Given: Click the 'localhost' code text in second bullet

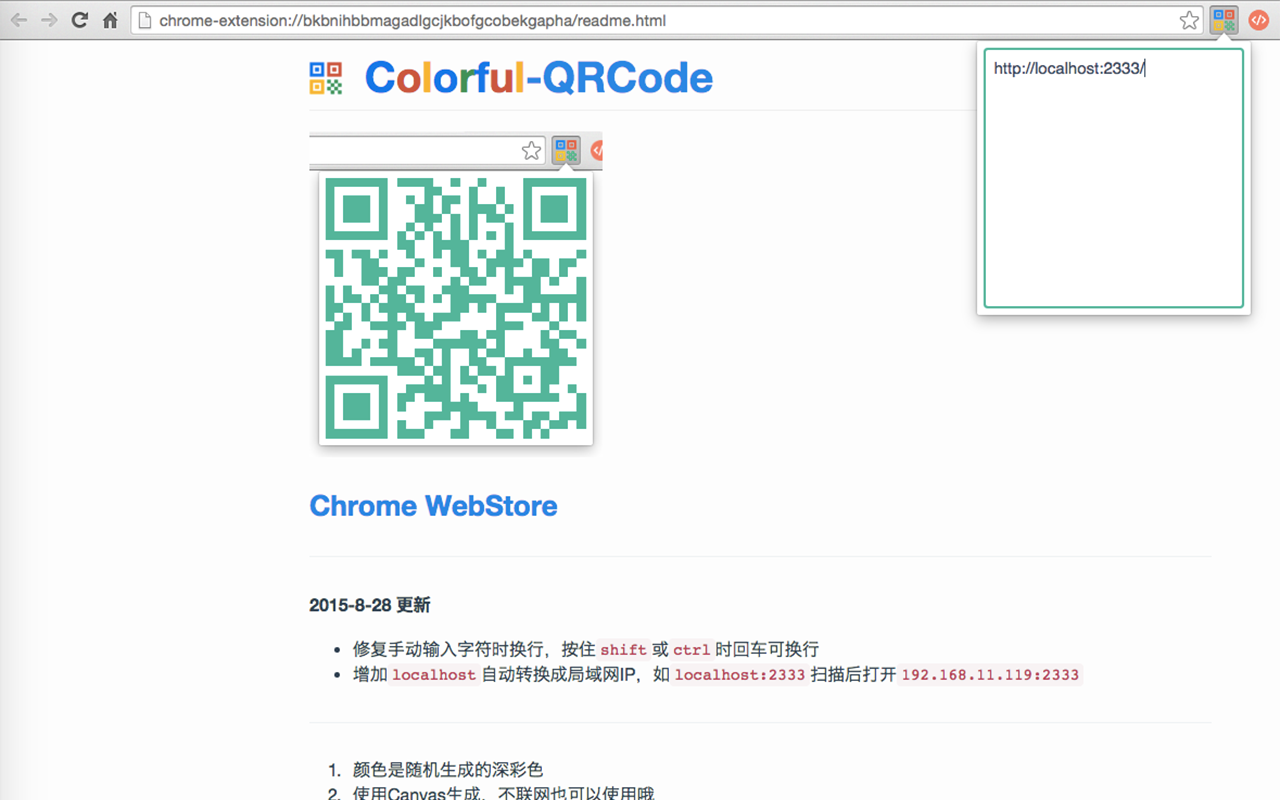Looking at the screenshot, I should pyautogui.click(x=434, y=675).
